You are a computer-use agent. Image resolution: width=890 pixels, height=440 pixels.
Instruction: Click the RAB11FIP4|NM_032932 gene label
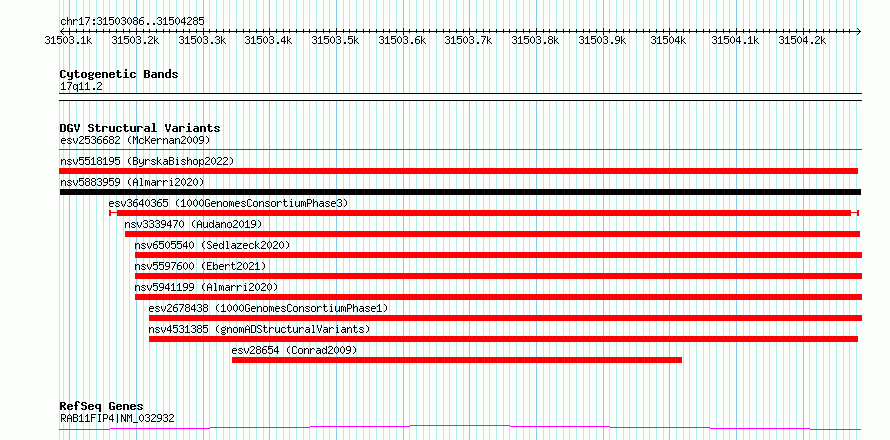coord(117,418)
